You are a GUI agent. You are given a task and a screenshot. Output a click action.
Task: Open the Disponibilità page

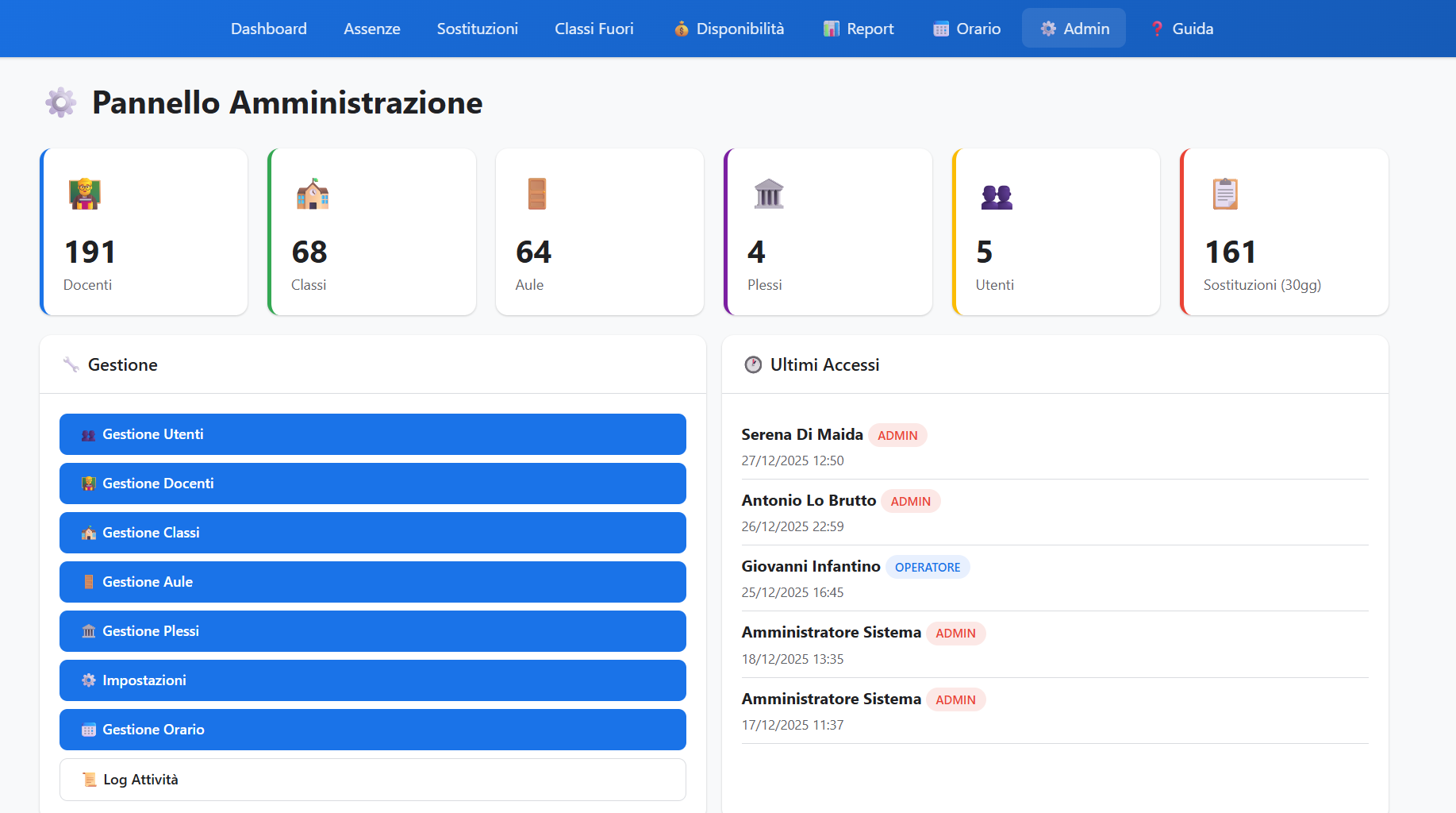pyautogui.click(x=729, y=29)
